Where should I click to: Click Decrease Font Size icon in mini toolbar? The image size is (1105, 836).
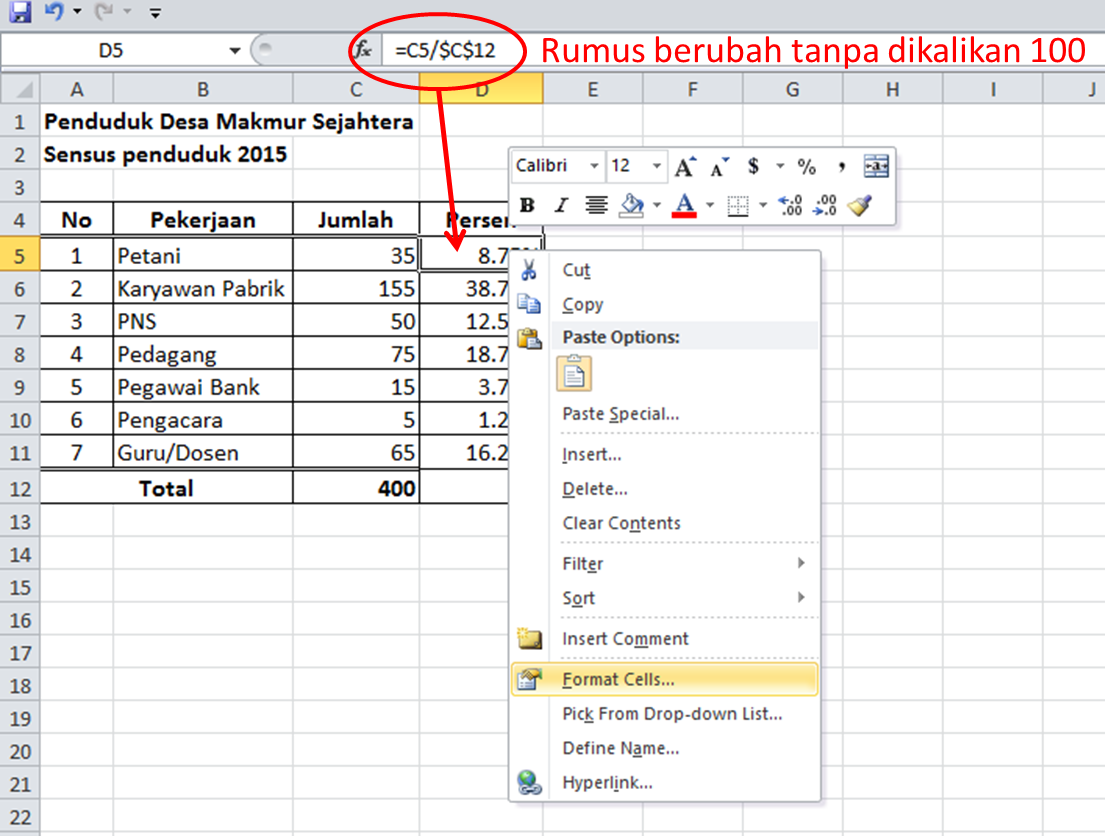720,167
